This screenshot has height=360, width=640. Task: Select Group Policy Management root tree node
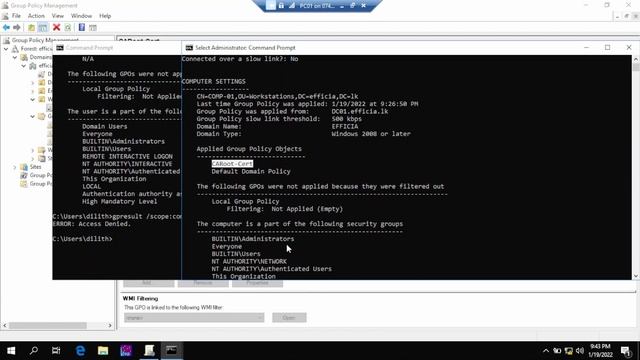[x=45, y=40]
